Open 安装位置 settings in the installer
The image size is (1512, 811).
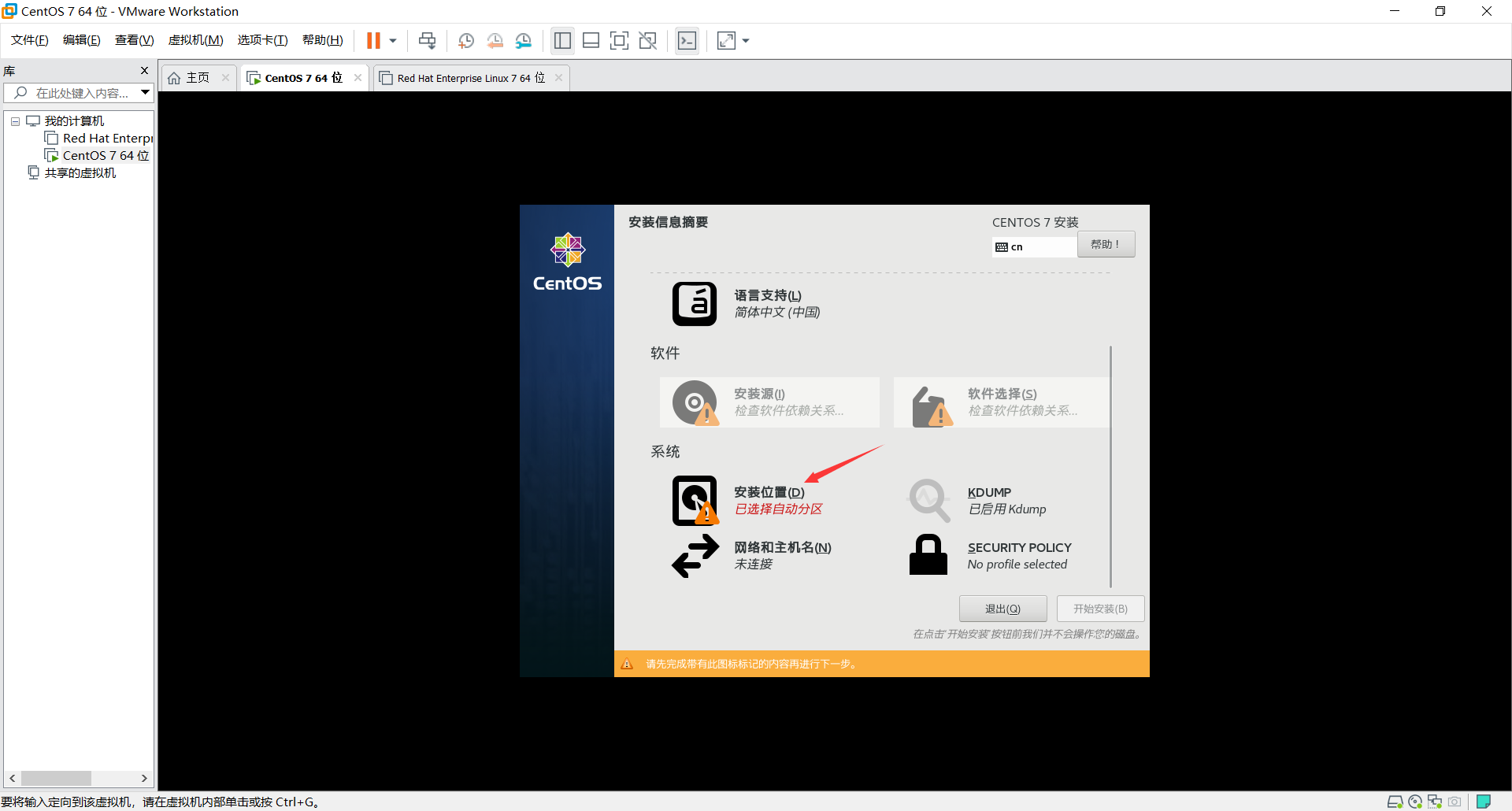[769, 493]
